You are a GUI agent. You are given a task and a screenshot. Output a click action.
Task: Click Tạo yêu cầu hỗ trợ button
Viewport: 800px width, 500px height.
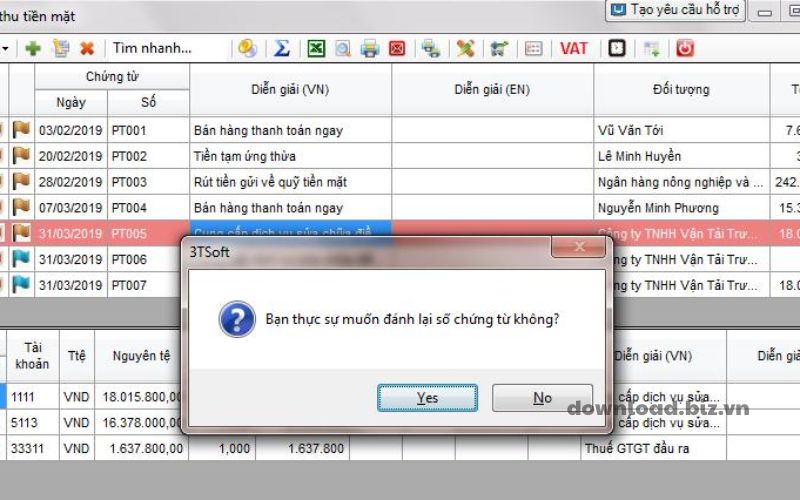click(675, 10)
